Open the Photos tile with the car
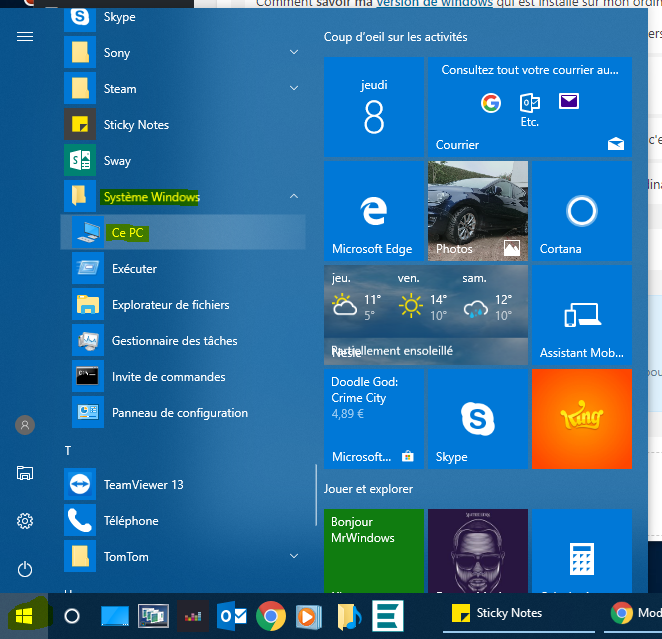Image resolution: width=662 pixels, height=639 pixels. [x=478, y=211]
